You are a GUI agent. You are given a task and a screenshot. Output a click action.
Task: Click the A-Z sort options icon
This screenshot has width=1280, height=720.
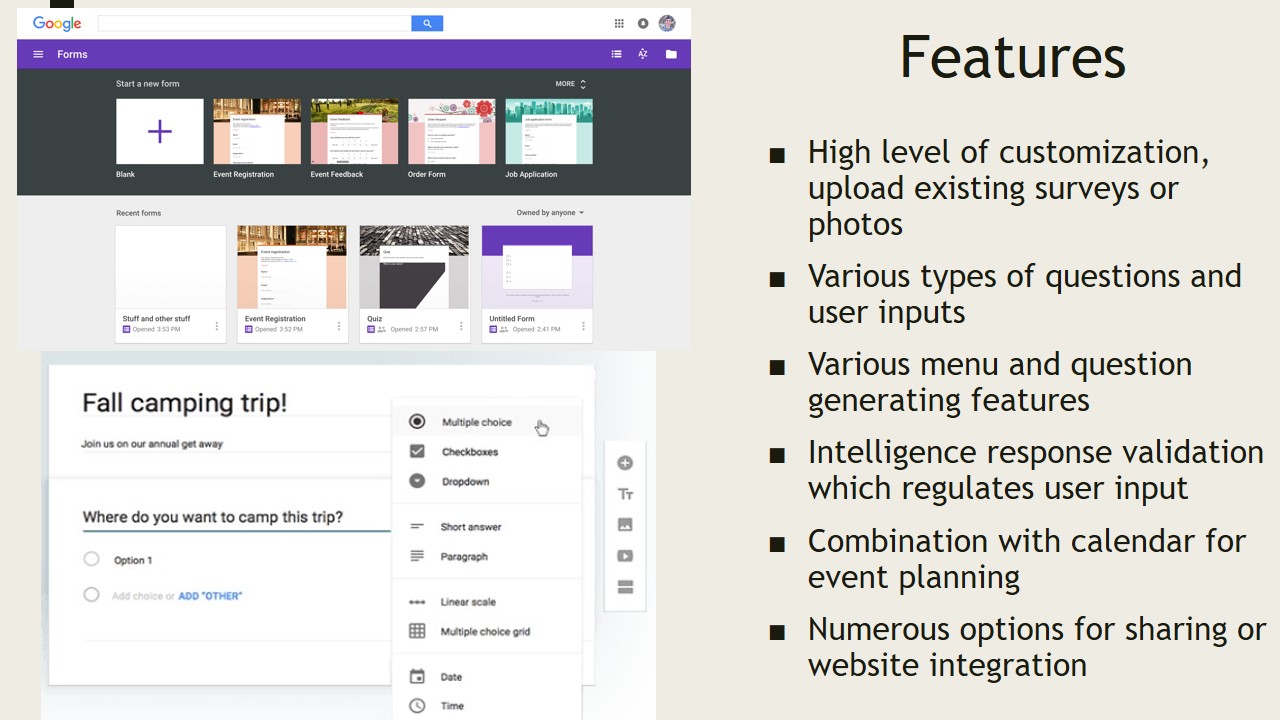pos(643,54)
